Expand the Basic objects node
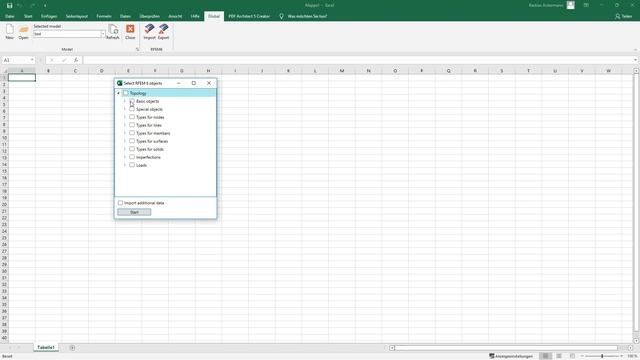Viewport: 640px width, 360px height. click(125, 101)
